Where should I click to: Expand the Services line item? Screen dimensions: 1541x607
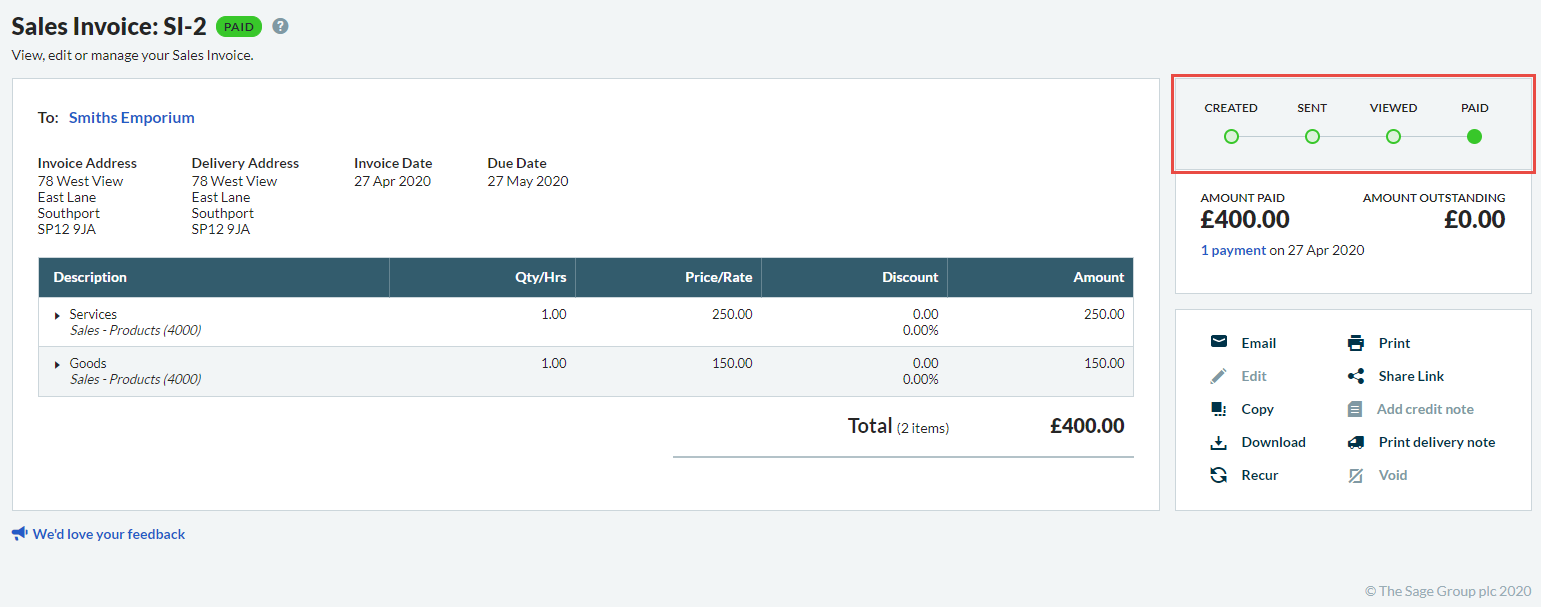(57, 315)
